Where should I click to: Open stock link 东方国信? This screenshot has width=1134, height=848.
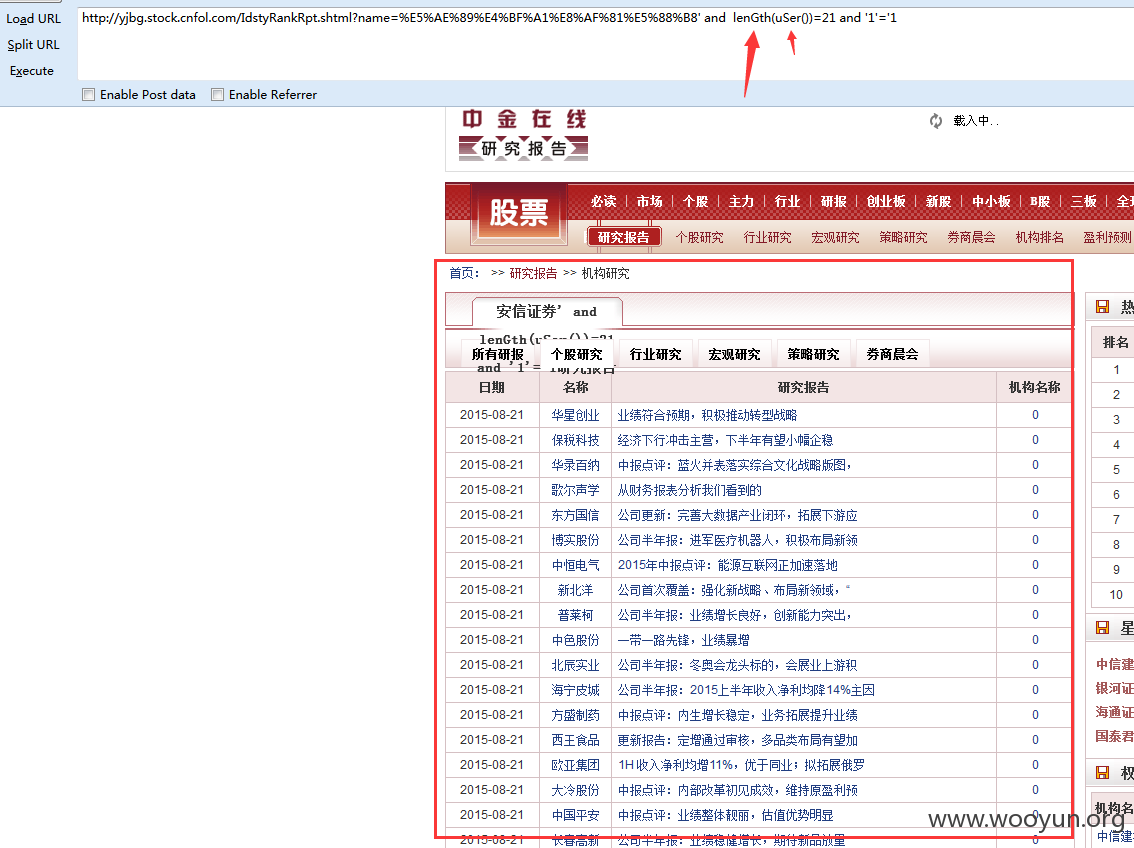tap(576, 515)
